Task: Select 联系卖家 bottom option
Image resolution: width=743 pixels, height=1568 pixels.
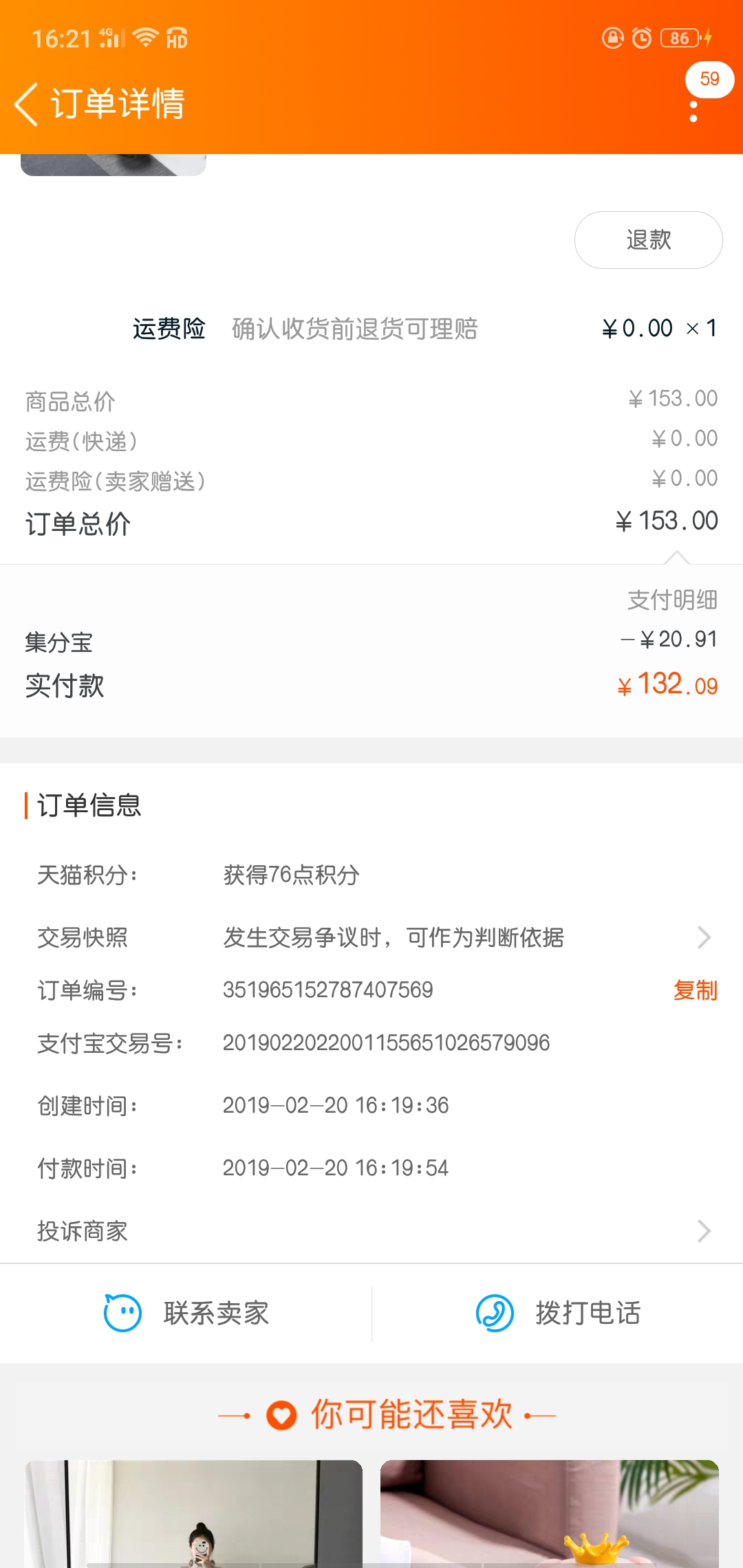Action: tap(186, 1313)
